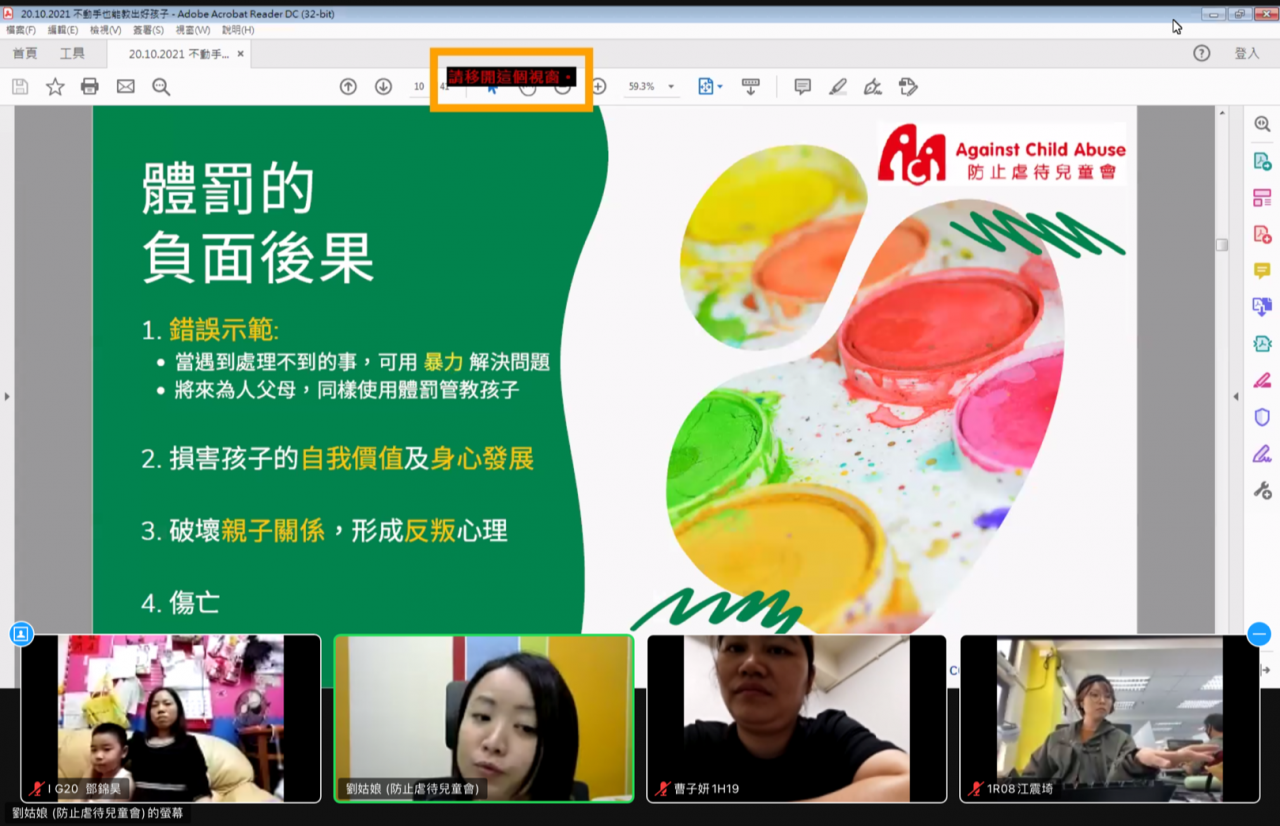
Task: Go to previous page up arrow
Action: click(x=348, y=87)
